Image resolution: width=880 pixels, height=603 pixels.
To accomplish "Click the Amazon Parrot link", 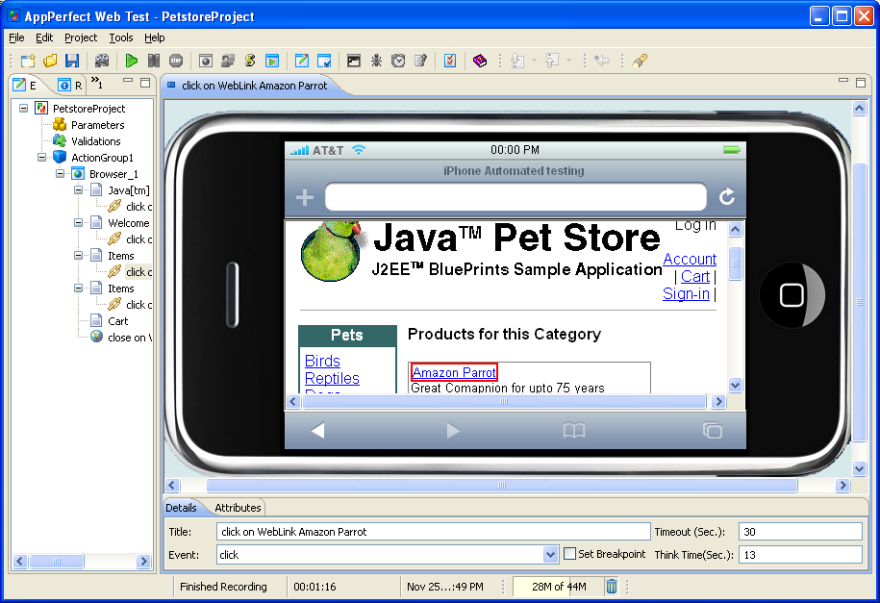I will click(x=454, y=372).
